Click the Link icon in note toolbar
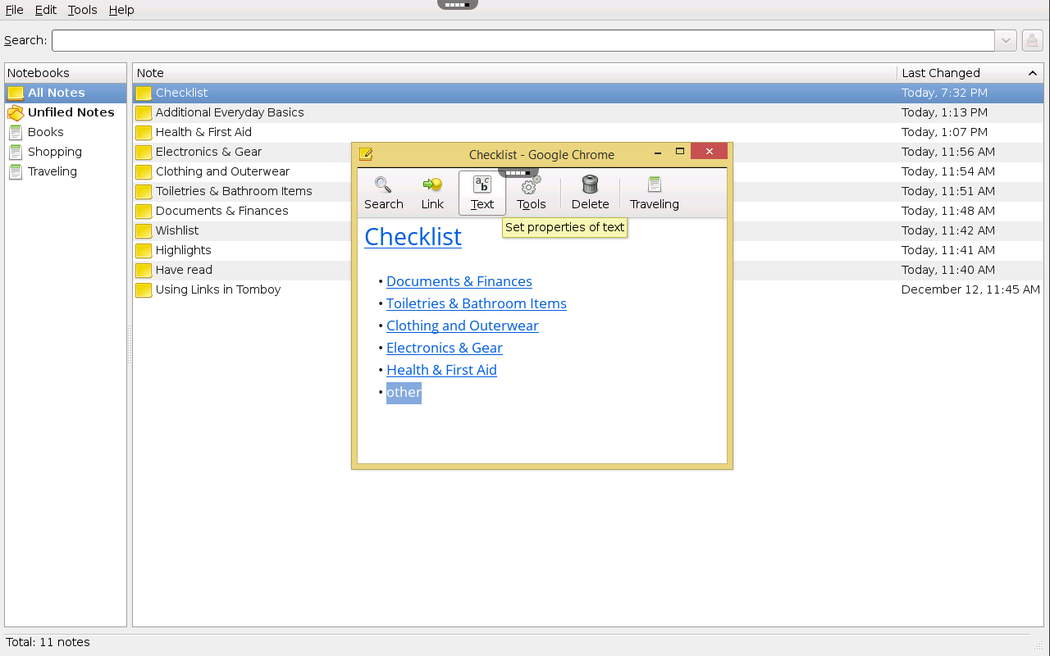Image resolution: width=1050 pixels, height=656 pixels. tap(432, 186)
